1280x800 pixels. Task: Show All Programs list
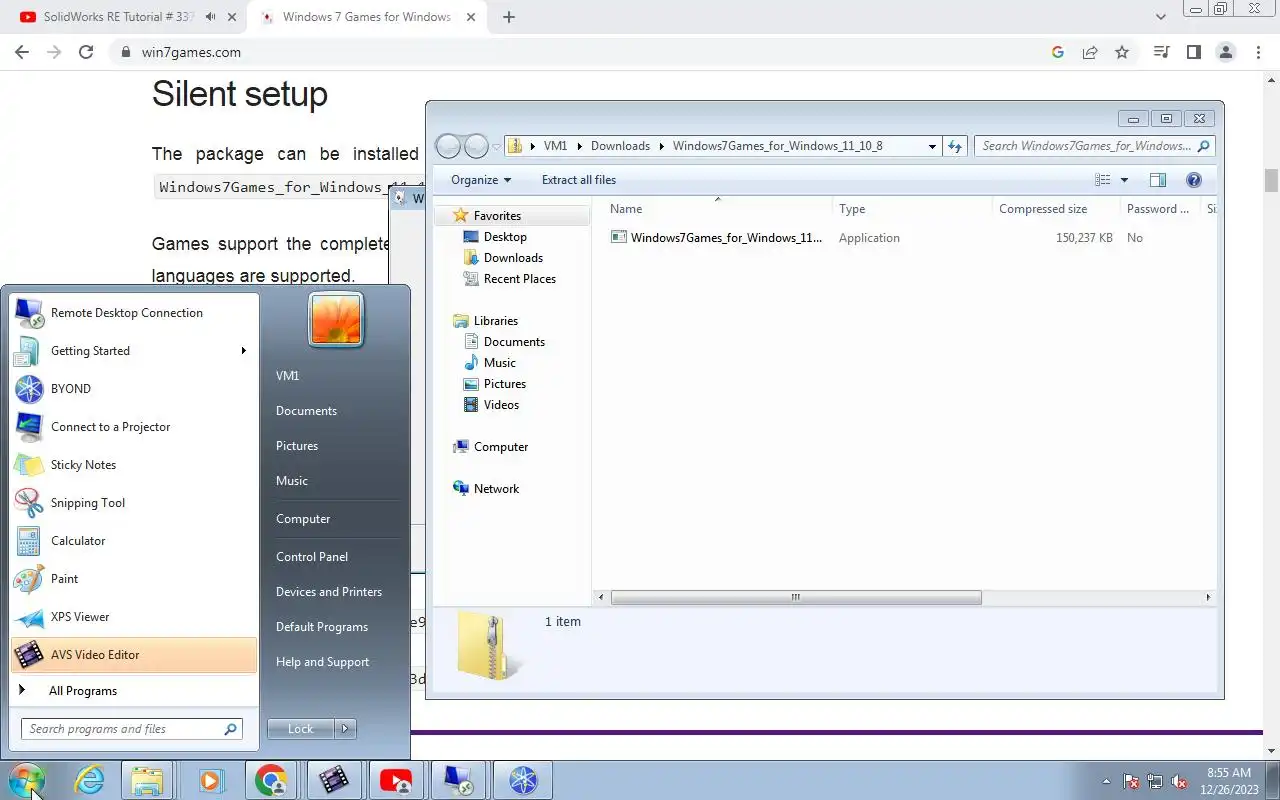click(134, 691)
